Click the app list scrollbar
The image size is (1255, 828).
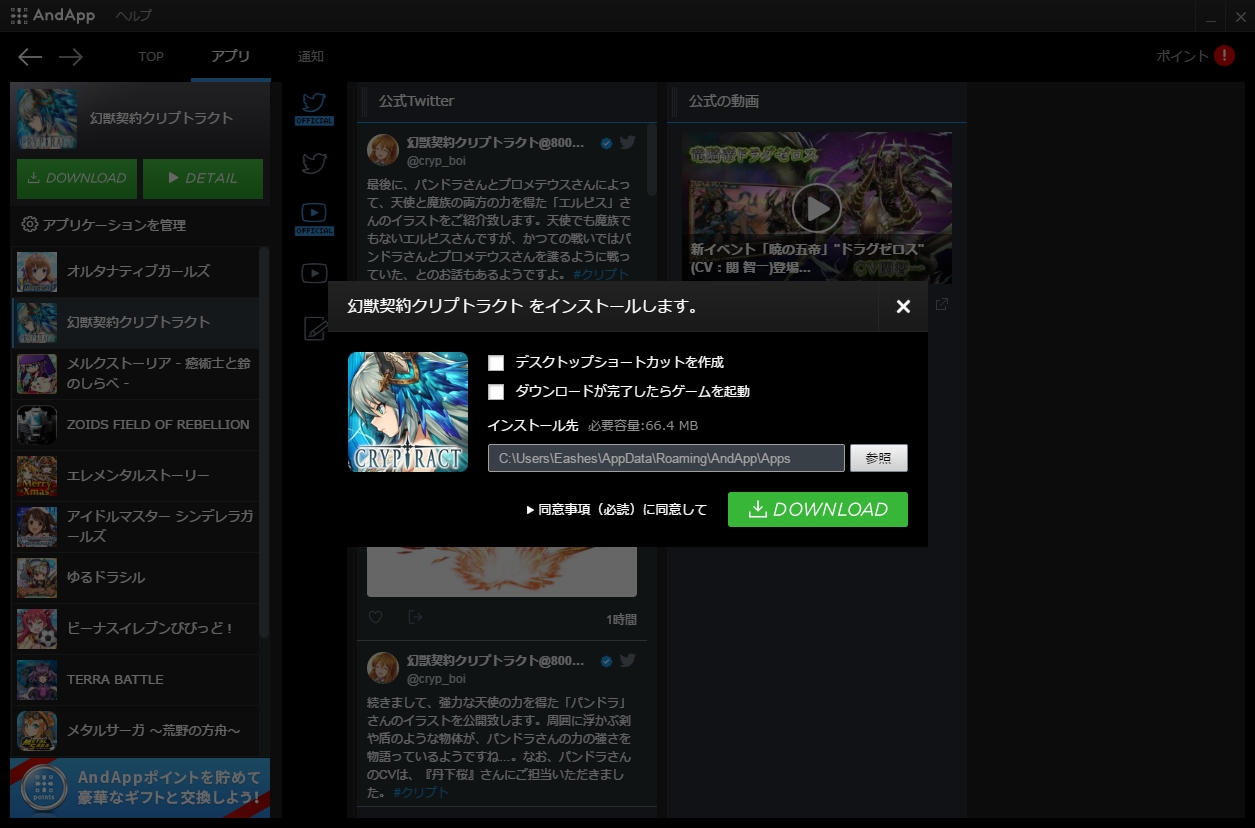[x=264, y=442]
